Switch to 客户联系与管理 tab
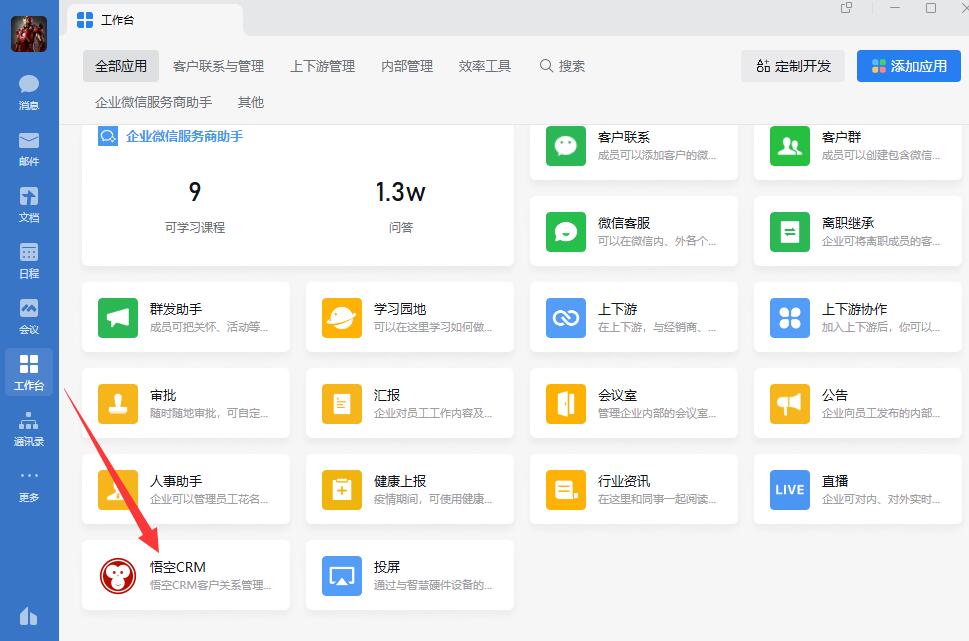The image size is (969, 641). pyautogui.click(x=218, y=66)
